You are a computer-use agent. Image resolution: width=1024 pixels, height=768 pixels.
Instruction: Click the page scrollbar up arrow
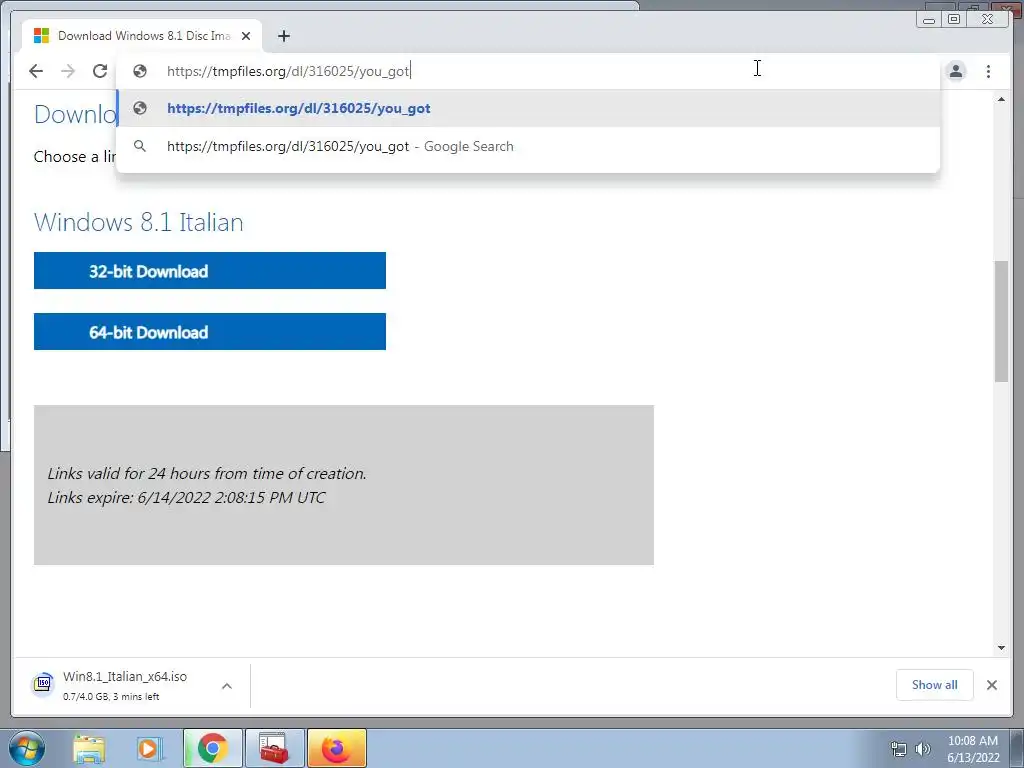tap(1001, 99)
